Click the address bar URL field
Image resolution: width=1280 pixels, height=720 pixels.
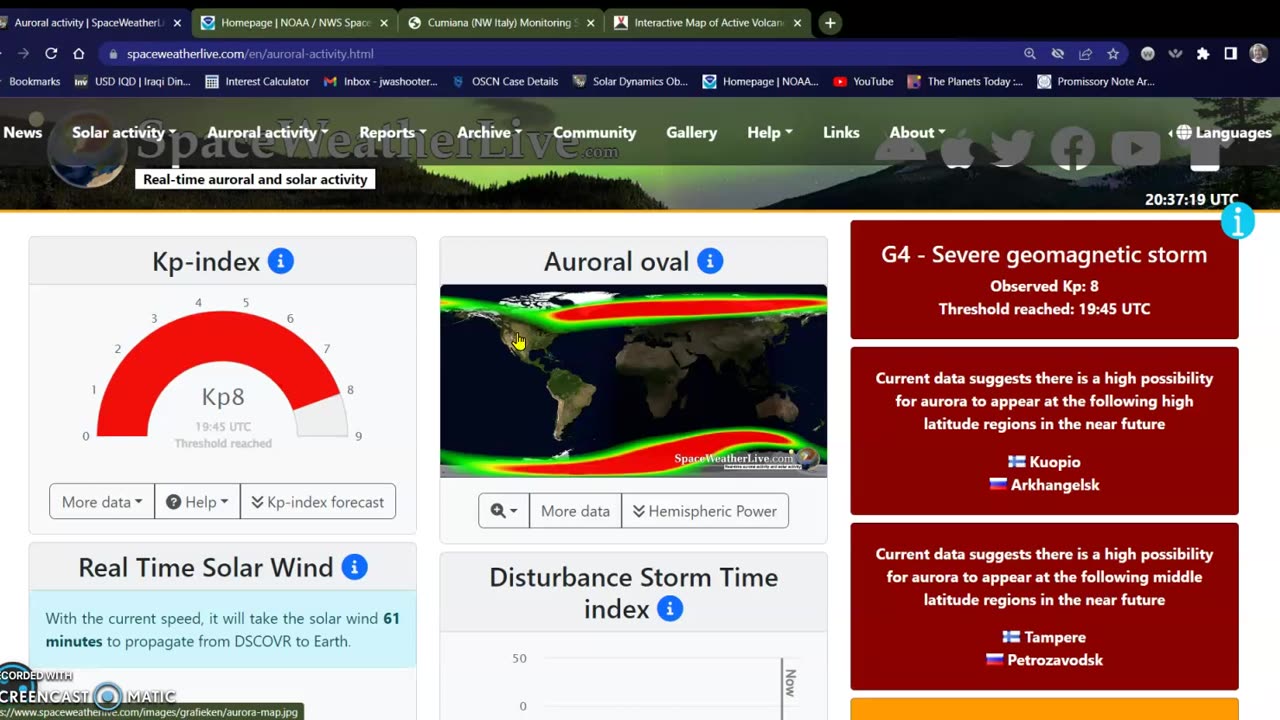[560, 54]
